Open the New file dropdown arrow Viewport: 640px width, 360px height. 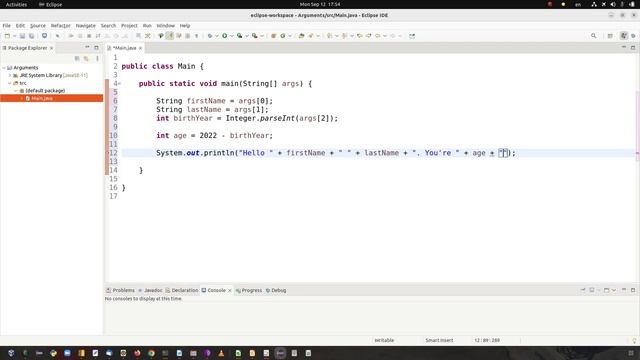14,36
